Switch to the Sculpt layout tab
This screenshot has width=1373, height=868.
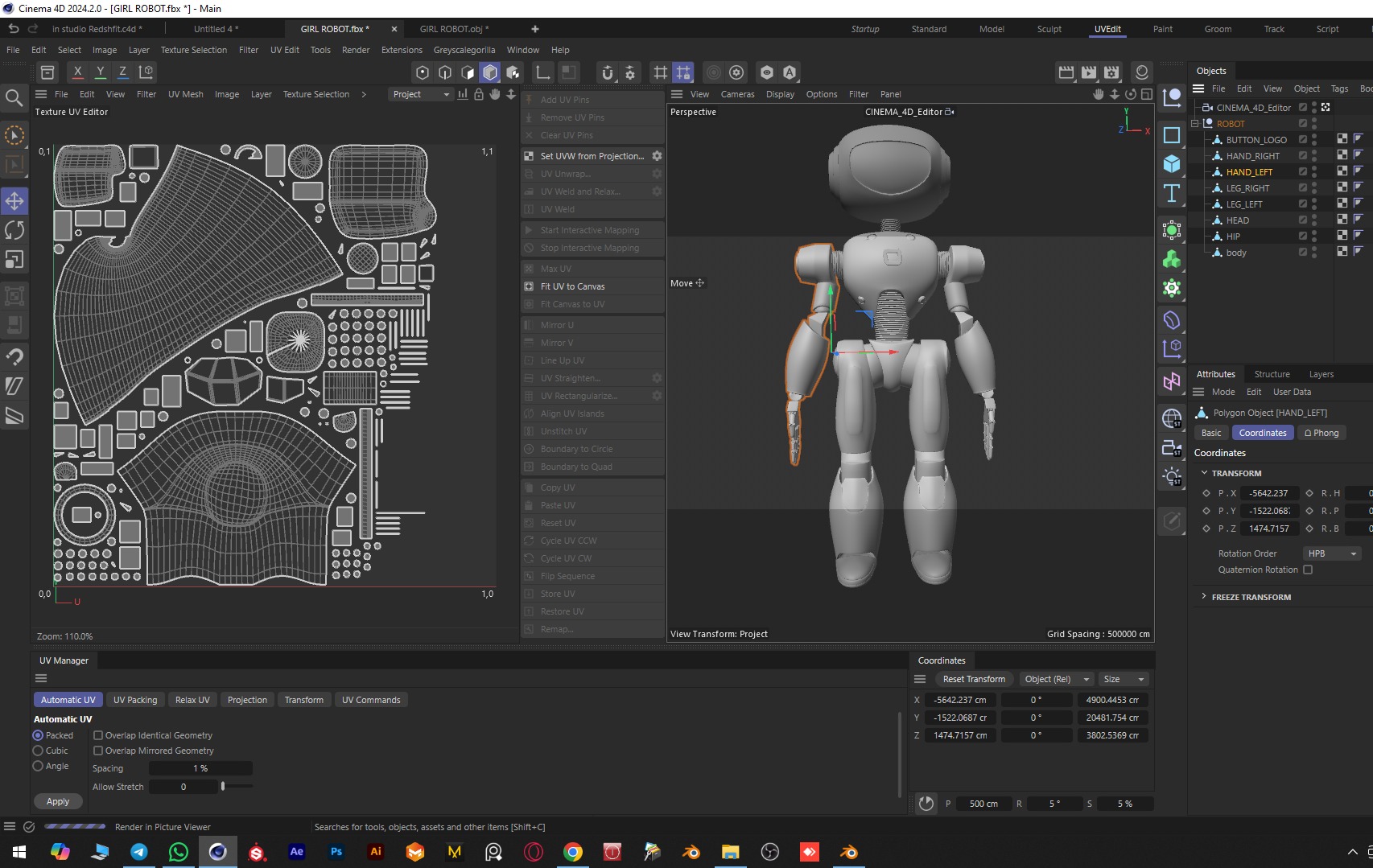[1049, 29]
